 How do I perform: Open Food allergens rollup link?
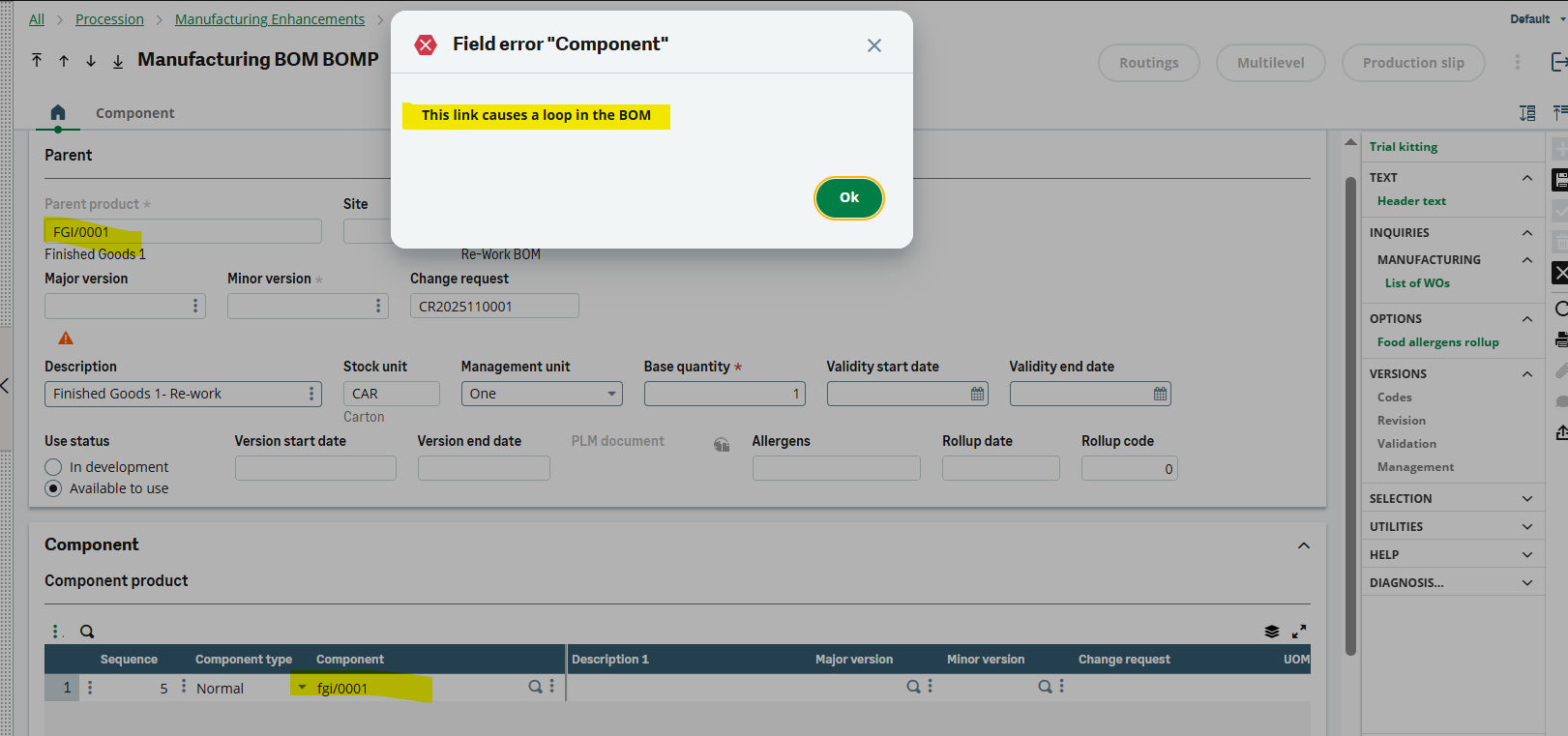[x=1437, y=342]
